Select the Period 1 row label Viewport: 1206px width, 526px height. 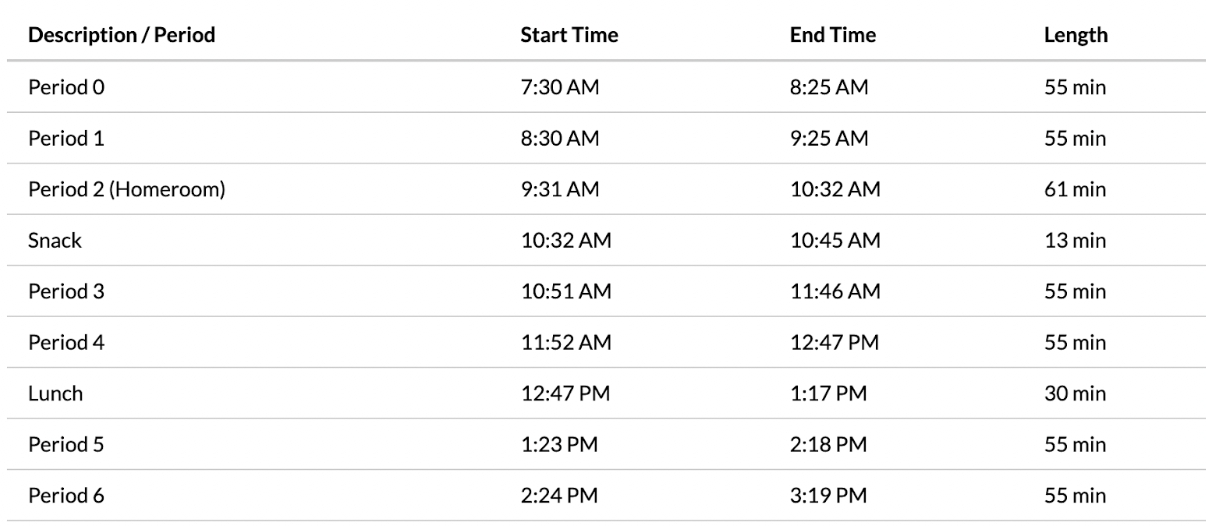66,138
